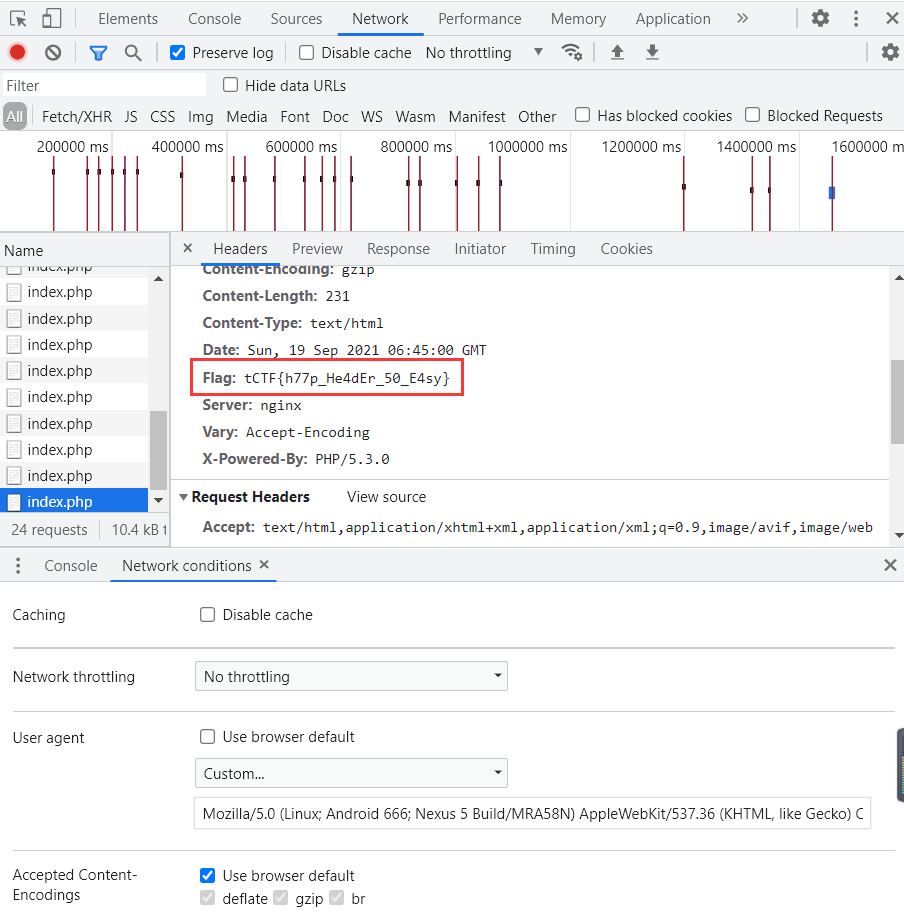Select the All filter type
The height and width of the screenshot is (921, 904).
(15, 116)
